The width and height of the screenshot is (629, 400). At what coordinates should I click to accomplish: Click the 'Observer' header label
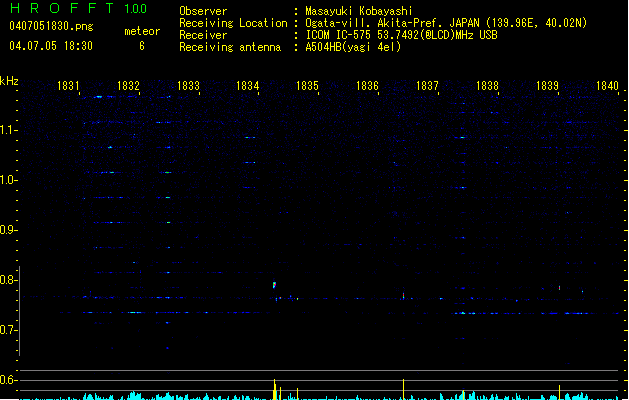(x=203, y=11)
